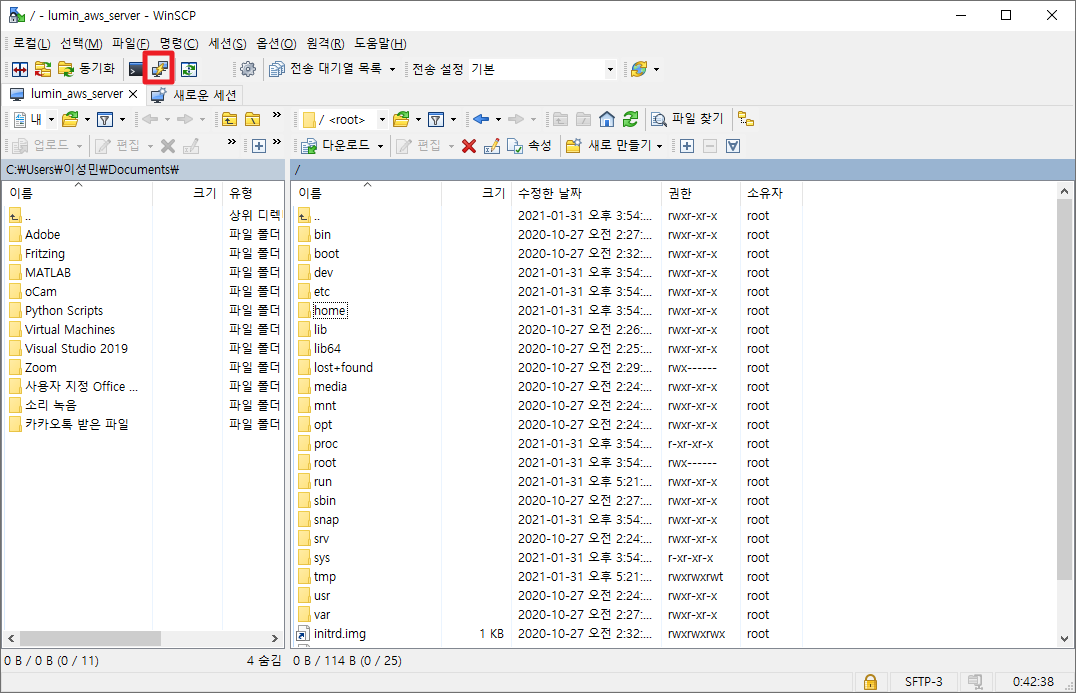
Task: Refresh the remote directory green arrows icon
Action: [631, 120]
